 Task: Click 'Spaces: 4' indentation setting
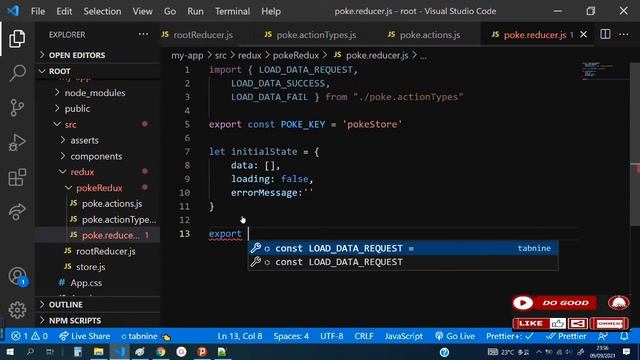coord(291,336)
